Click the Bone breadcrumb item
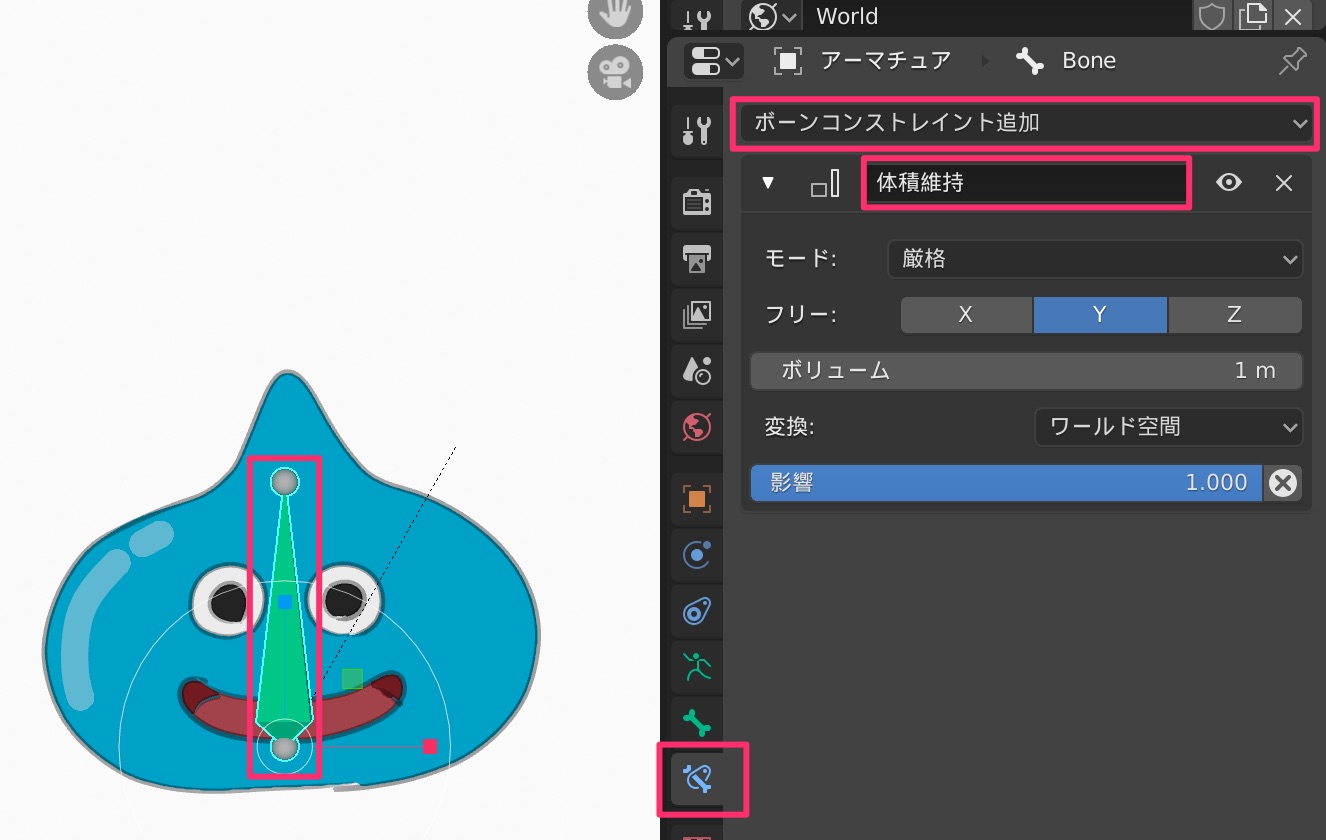1326x840 pixels. pos(1066,61)
